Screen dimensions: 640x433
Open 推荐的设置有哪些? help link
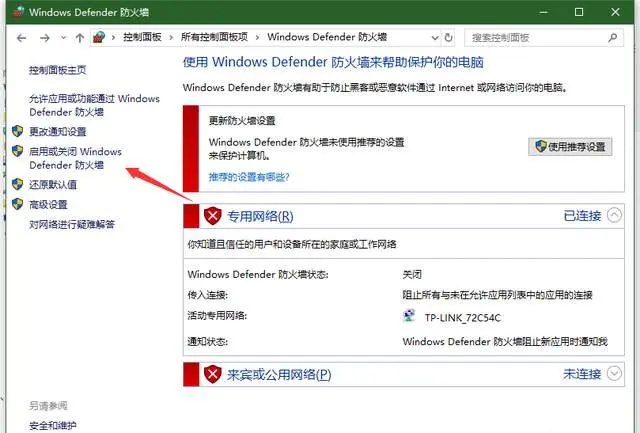coord(249,177)
